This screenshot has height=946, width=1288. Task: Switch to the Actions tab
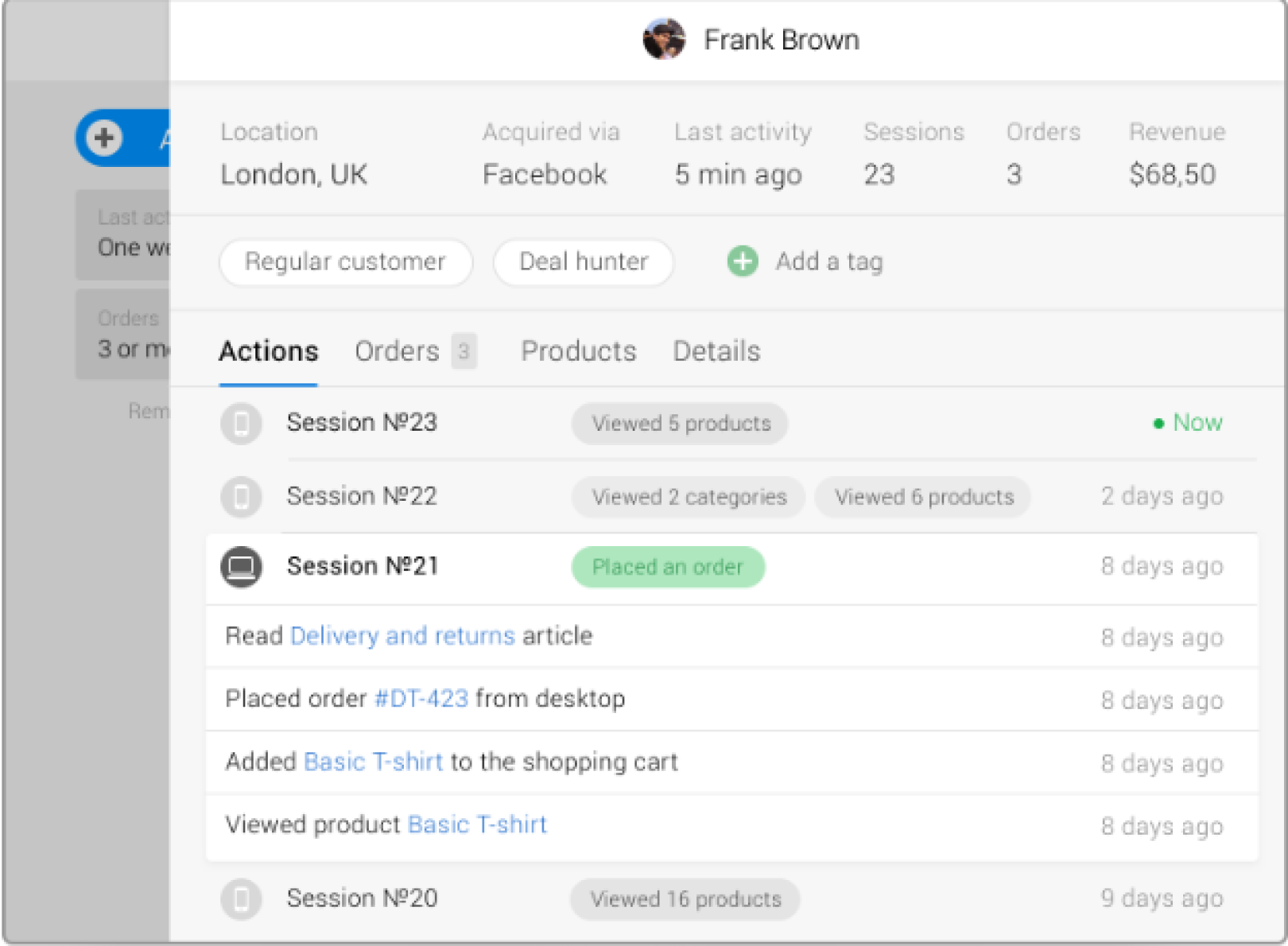(x=268, y=351)
